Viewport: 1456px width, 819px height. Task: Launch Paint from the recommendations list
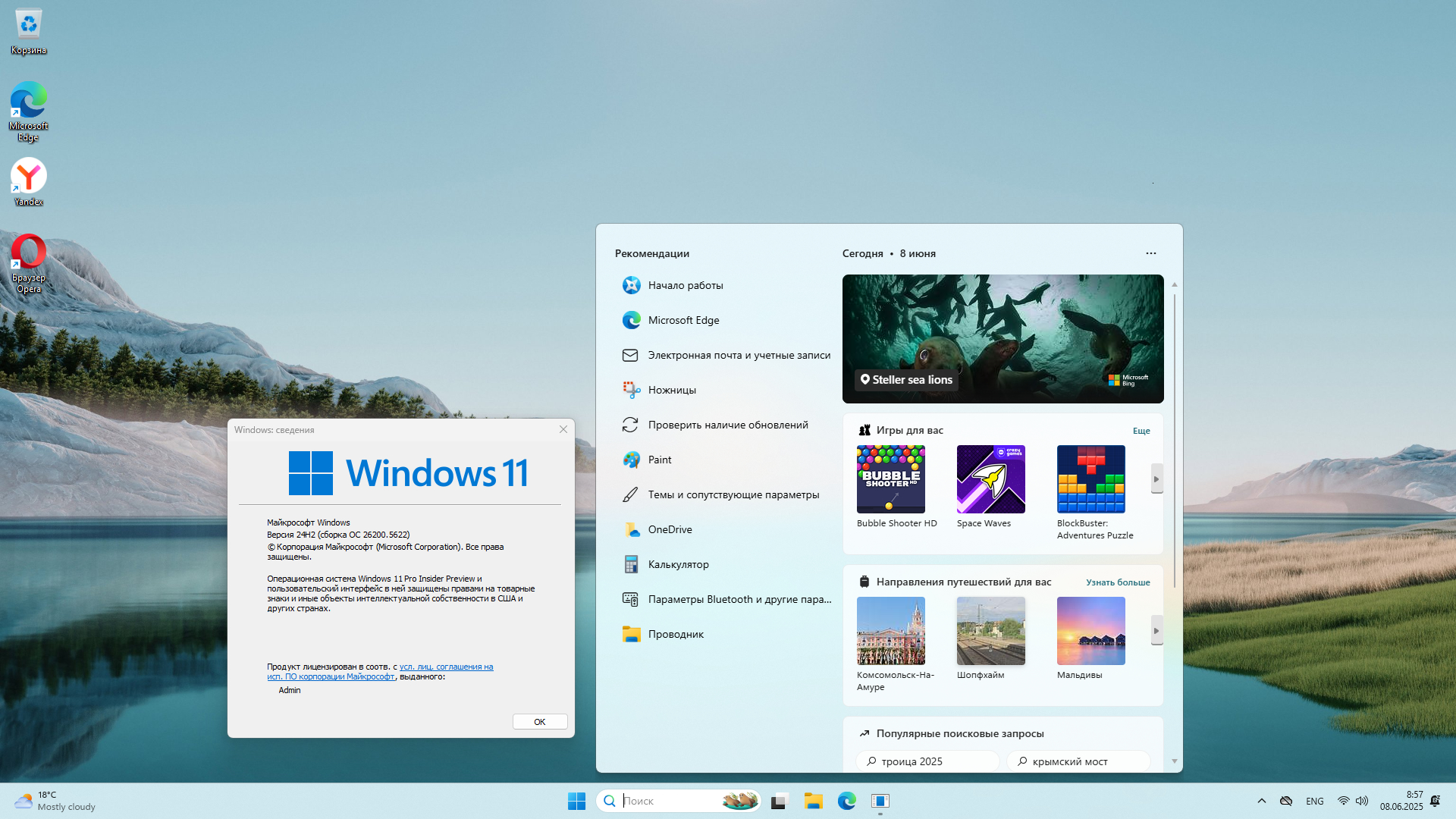659,460
